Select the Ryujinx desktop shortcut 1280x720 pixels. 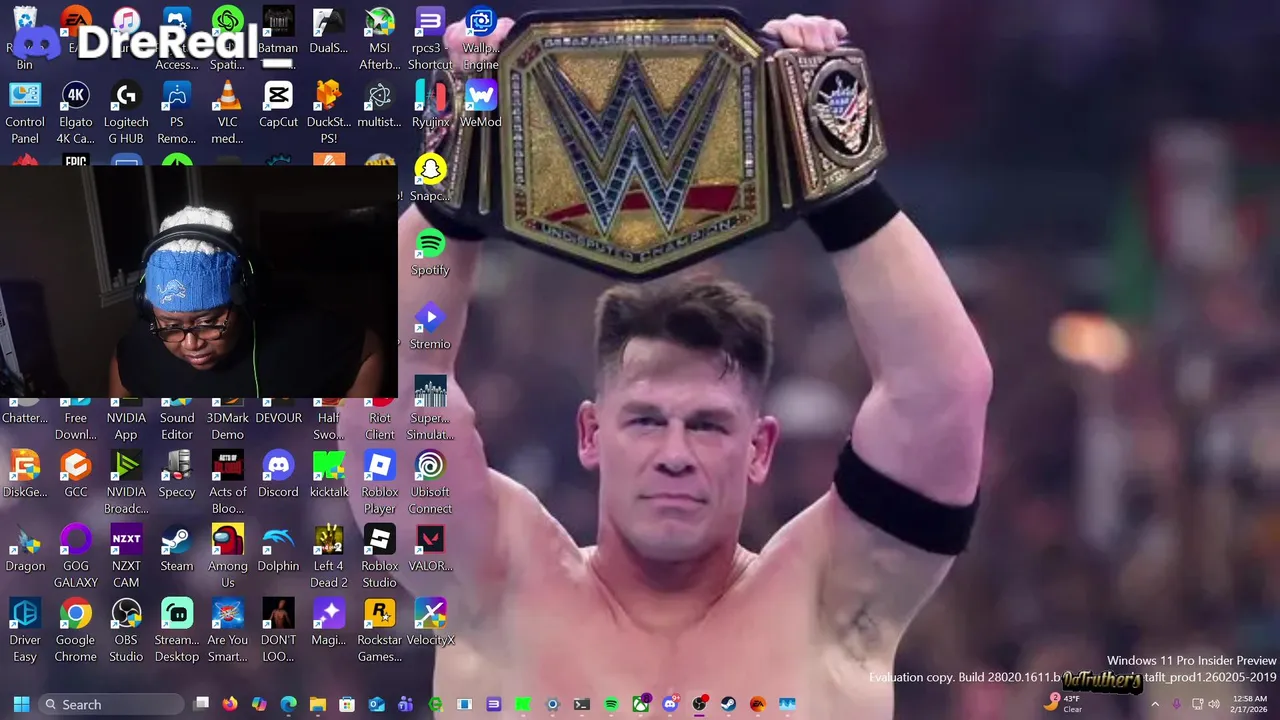(430, 105)
